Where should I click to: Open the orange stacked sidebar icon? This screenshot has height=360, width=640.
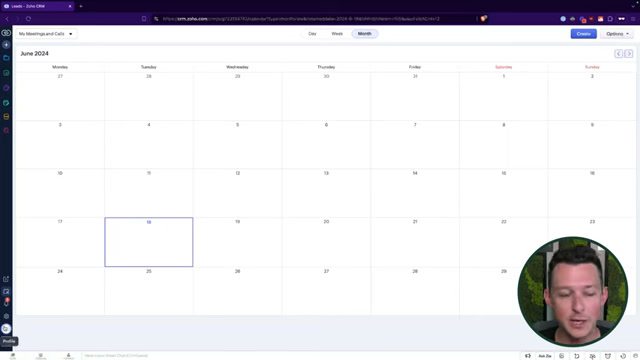click(x=6, y=117)
